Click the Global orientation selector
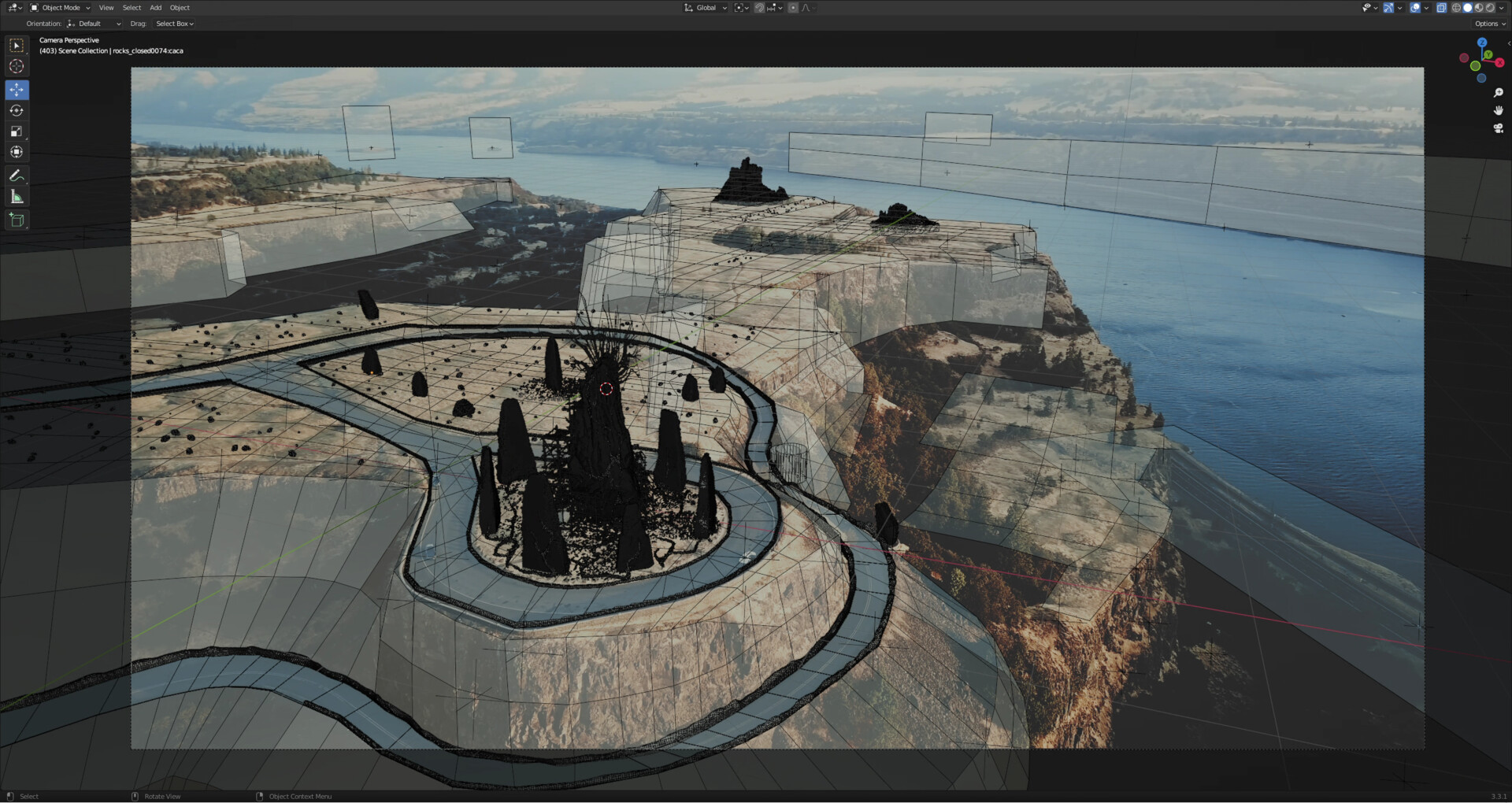 [x=705, y=7]
